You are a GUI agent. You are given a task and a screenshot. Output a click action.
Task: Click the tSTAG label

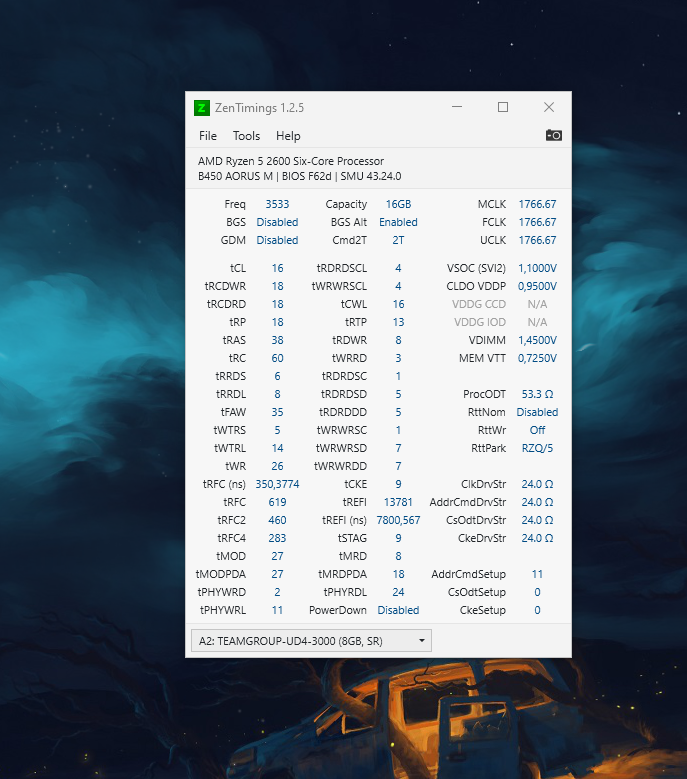click(x=352, y=538)
